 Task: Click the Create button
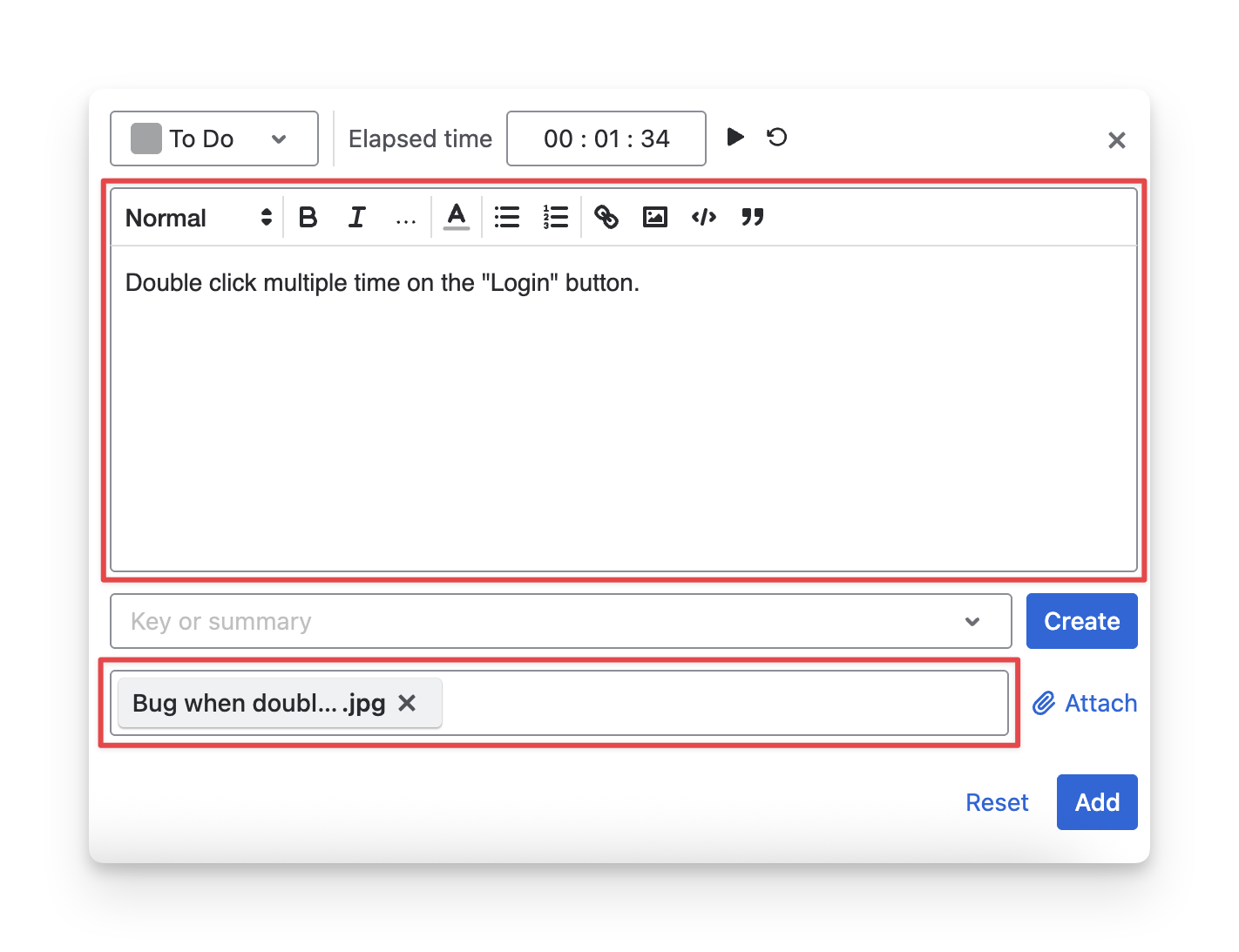(x=1081, y=621)
